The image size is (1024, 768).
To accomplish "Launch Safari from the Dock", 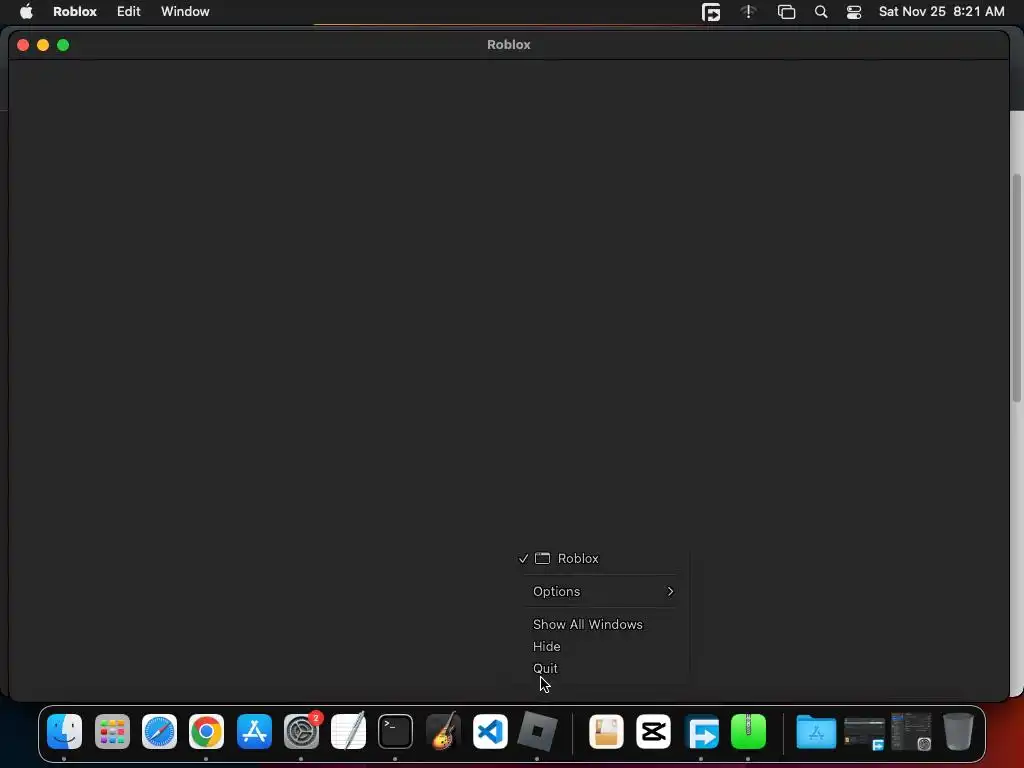I will click(159, 731).
